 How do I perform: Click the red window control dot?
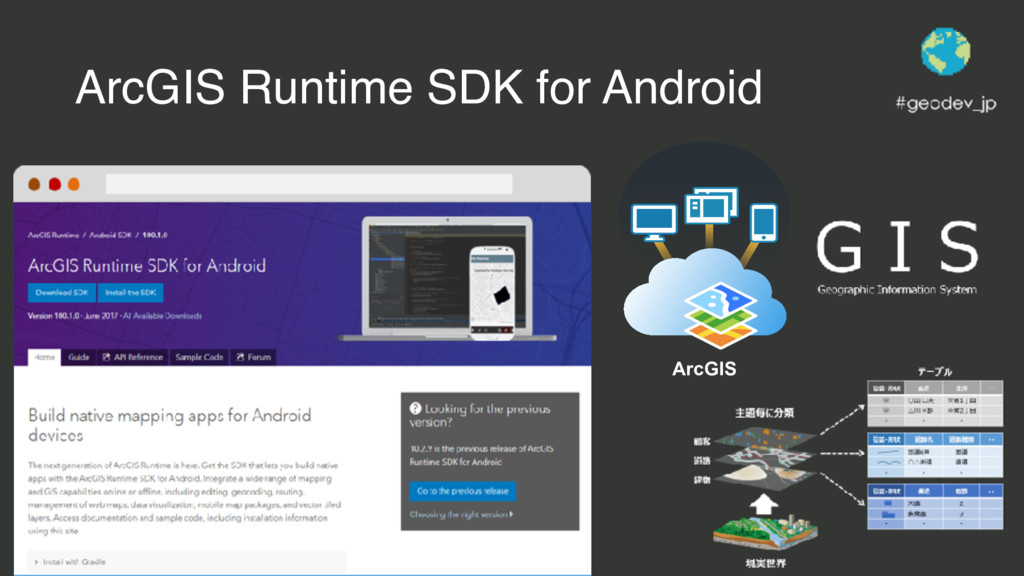55,184
